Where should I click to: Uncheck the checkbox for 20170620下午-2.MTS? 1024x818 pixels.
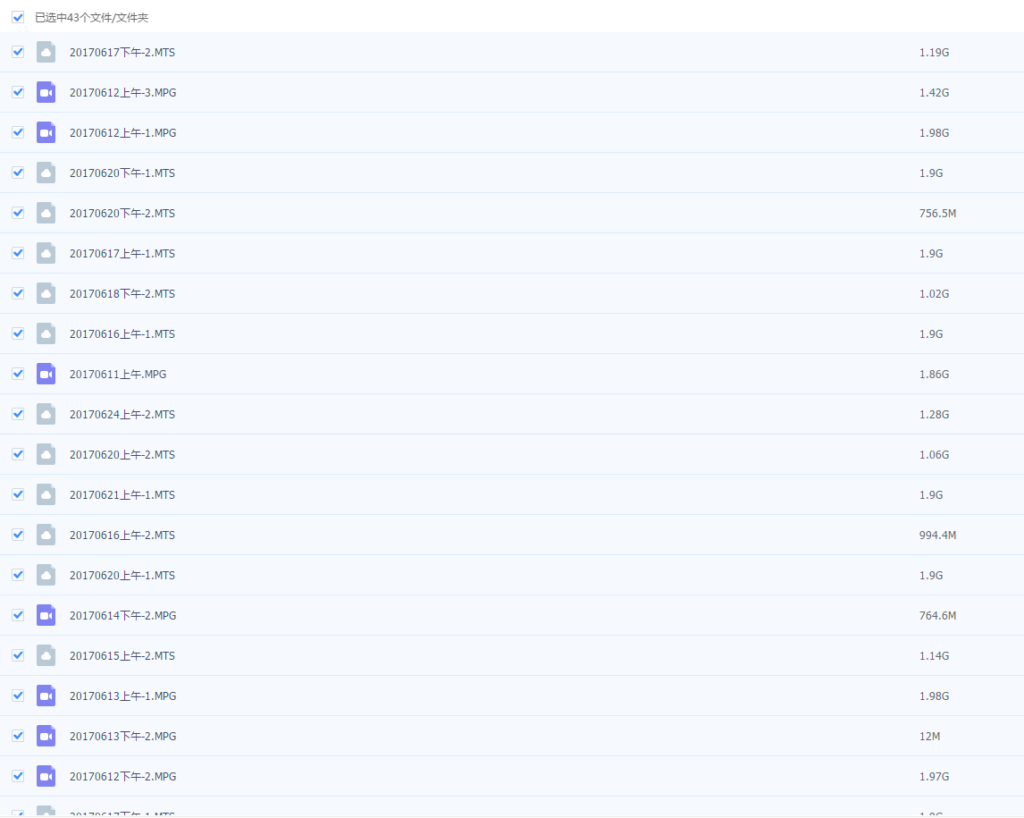pyautogui.click(x=18, y=213)
